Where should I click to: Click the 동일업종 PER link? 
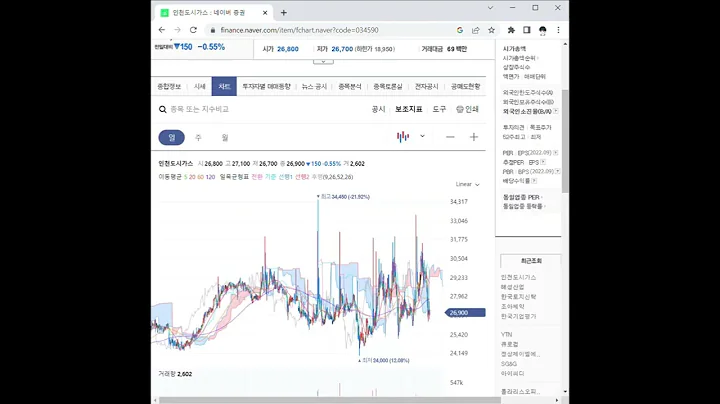[523, 197]
